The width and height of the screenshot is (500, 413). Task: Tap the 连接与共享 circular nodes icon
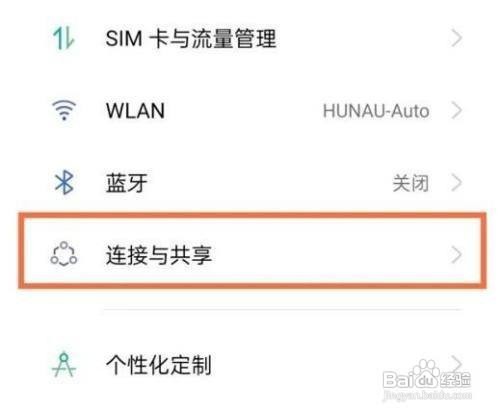click(64, 254)
